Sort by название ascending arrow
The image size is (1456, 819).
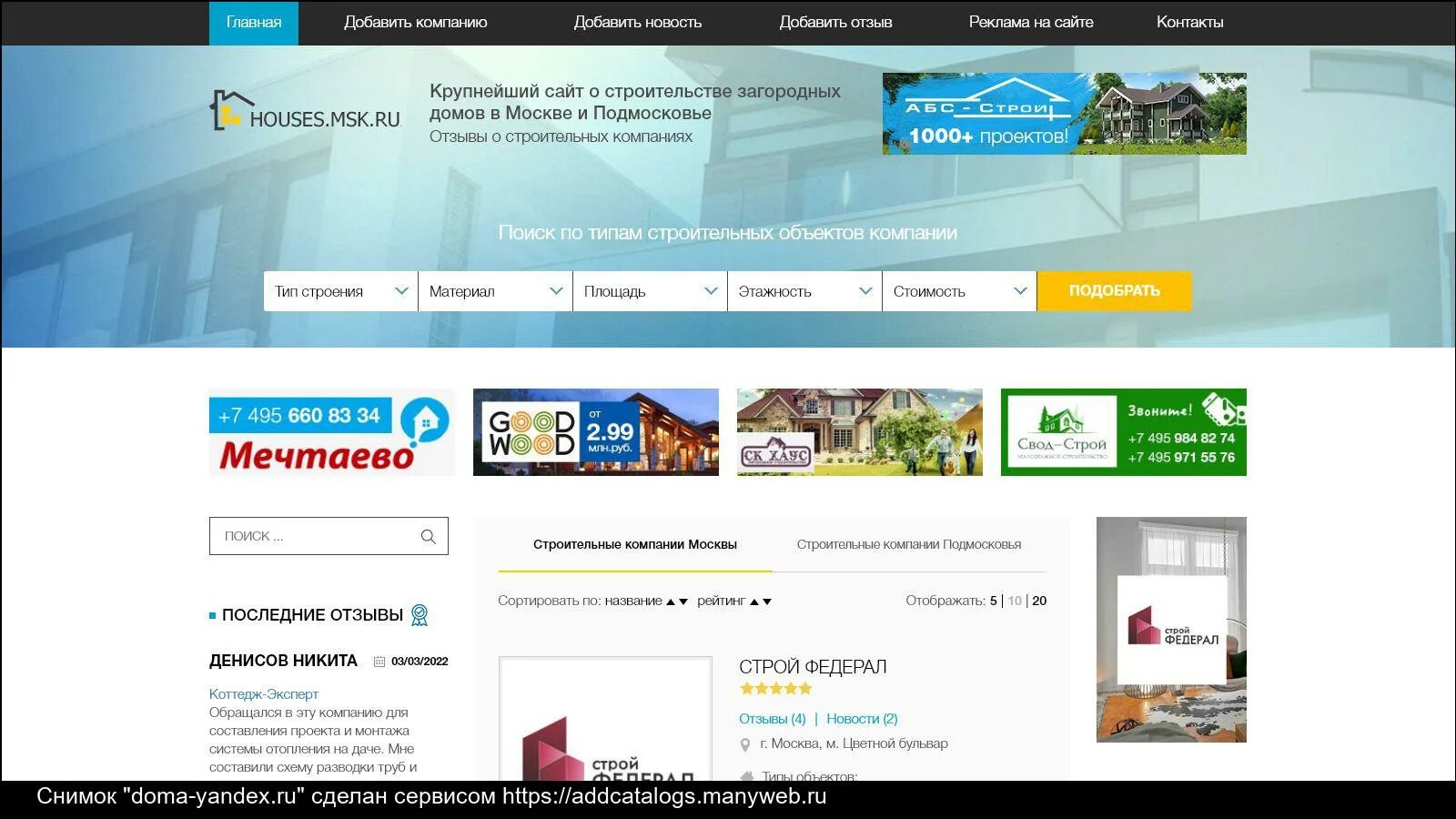671,602
